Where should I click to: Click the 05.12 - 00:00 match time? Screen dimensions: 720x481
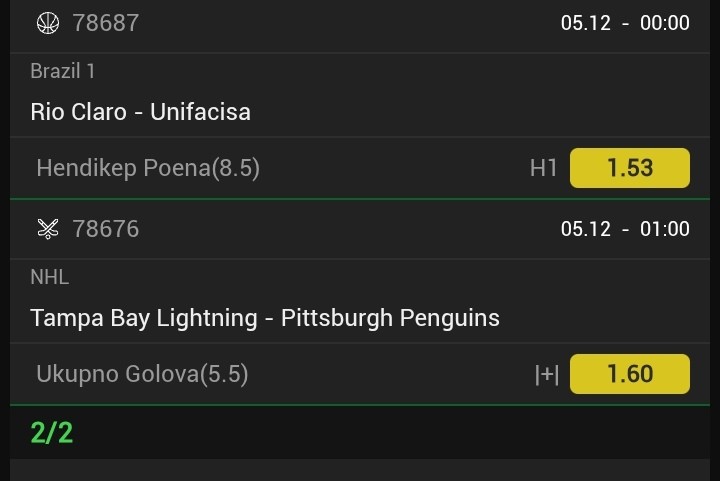[x=625, y=23]
